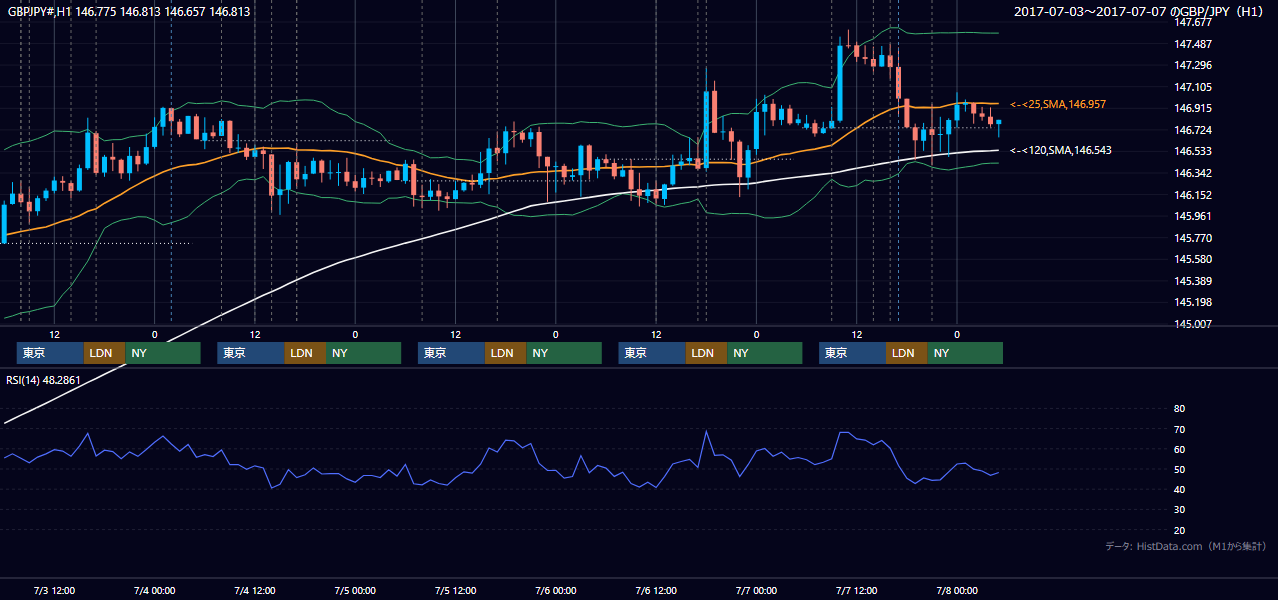Click RSI scale value 50
The image size is (1278, 600).
[1179, 469]
